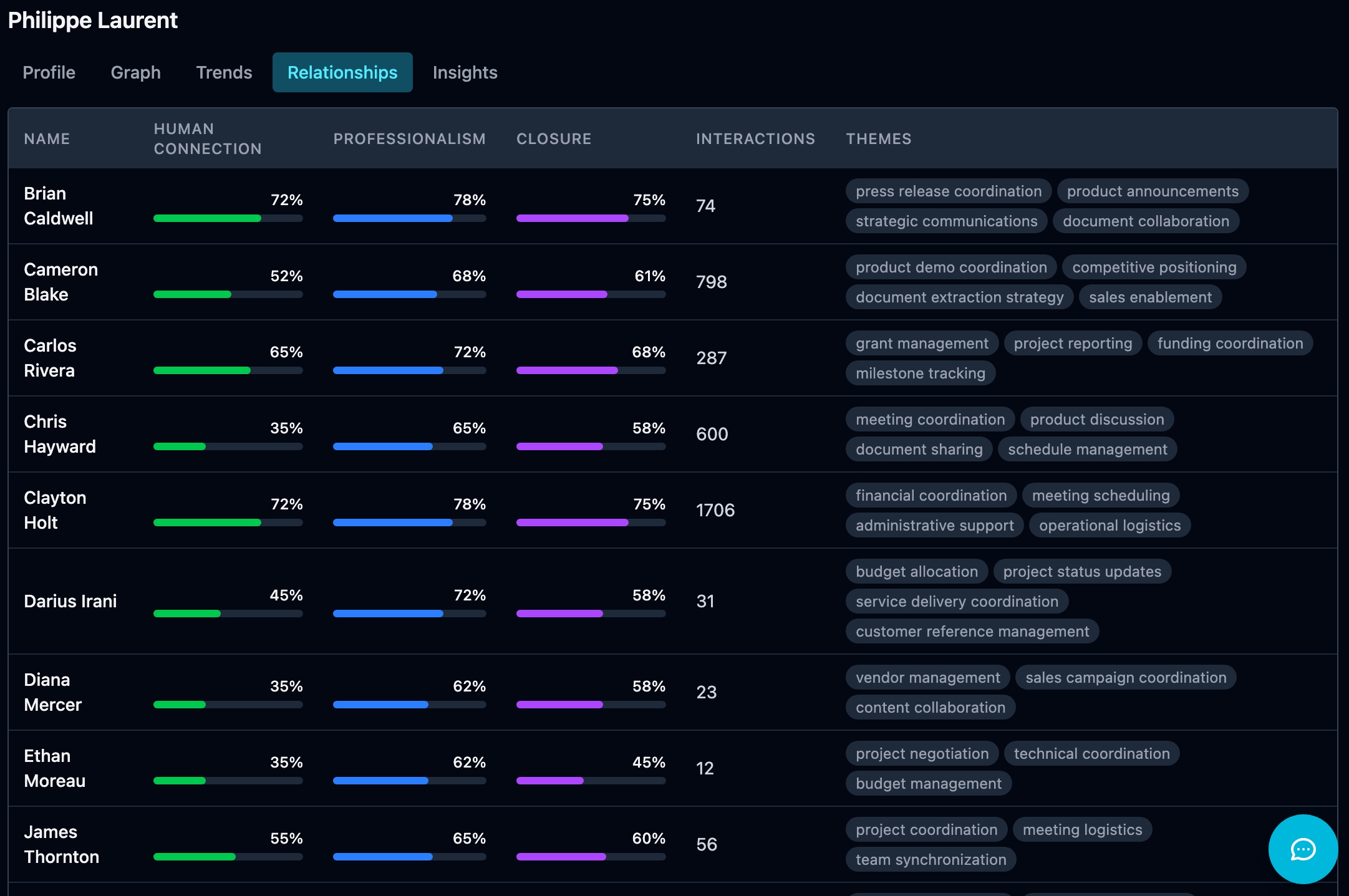
Task: Open the Graph tab
Action: (x=135, y=72)
